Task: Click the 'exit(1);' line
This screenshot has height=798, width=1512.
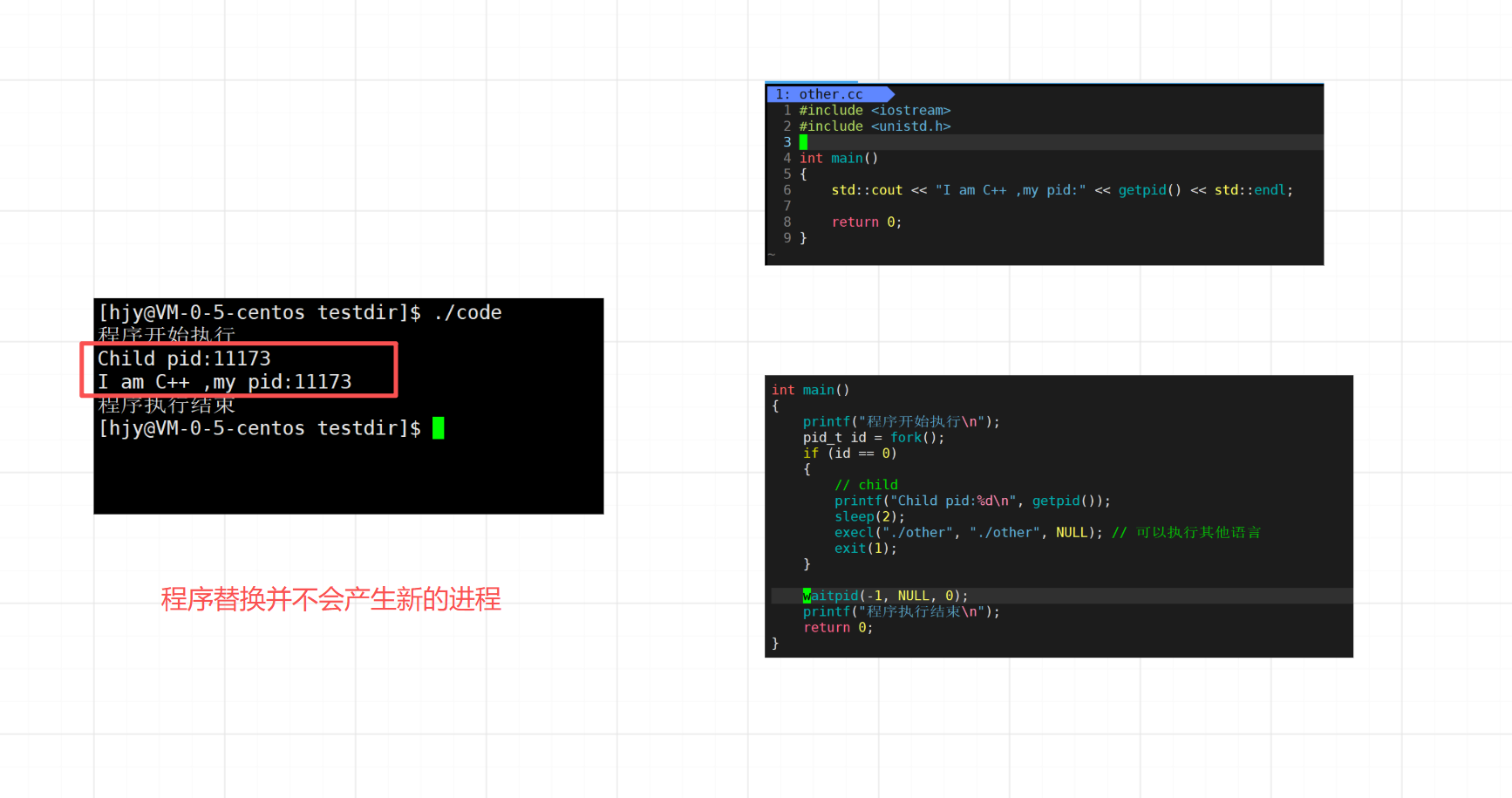Action: tap(865, 549)
